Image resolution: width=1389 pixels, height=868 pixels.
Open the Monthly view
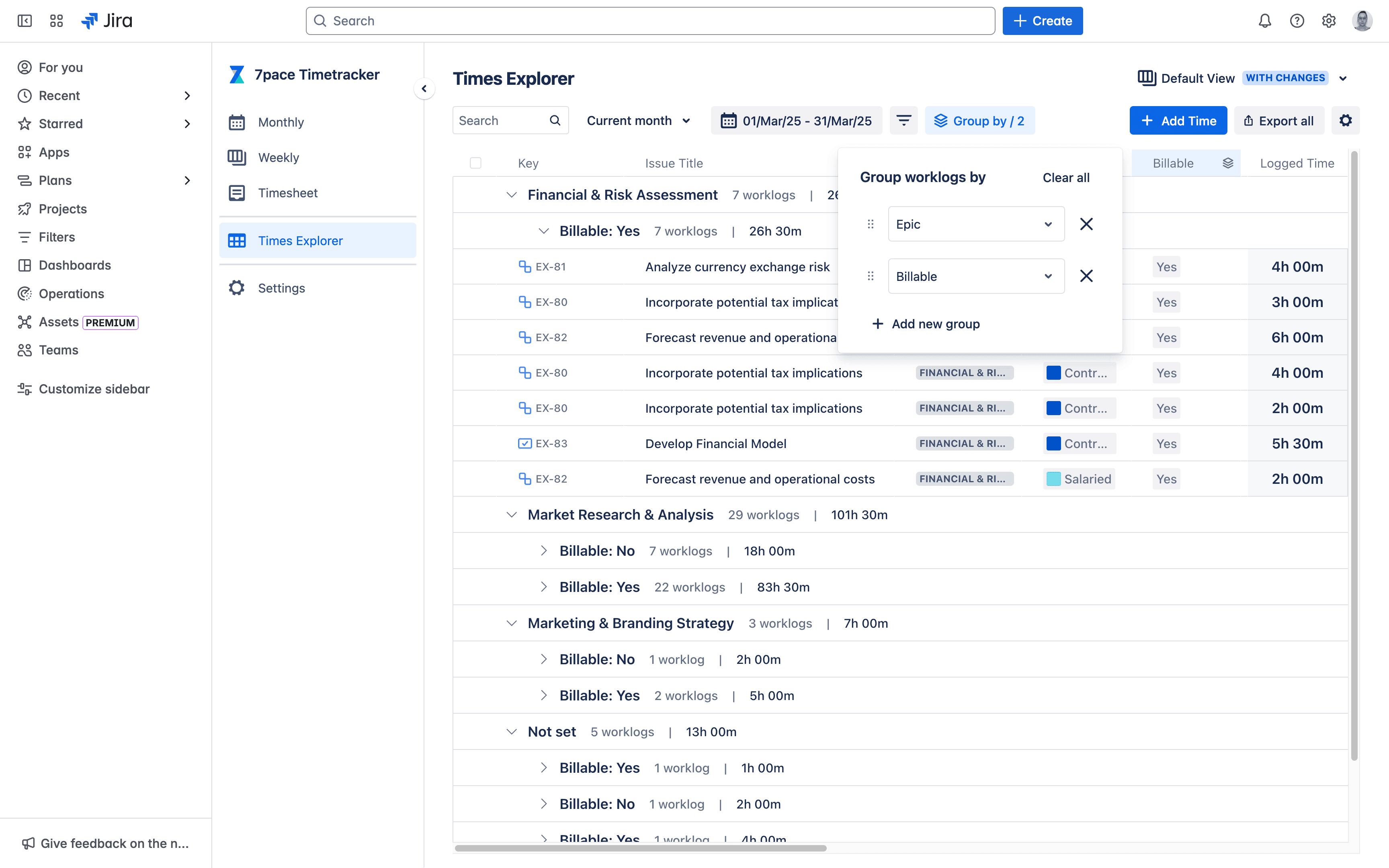coord(318,122)
